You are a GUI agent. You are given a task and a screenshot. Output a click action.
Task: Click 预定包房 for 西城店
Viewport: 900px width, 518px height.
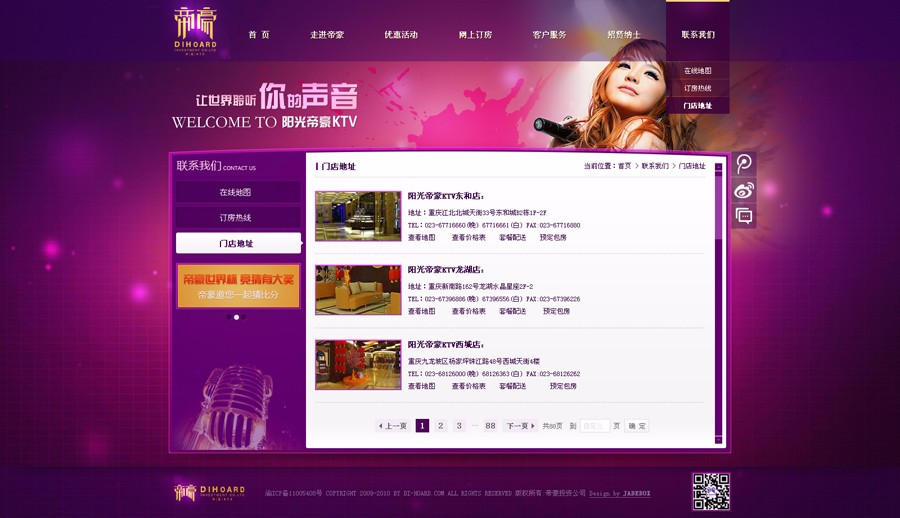[x=563, y=386]
